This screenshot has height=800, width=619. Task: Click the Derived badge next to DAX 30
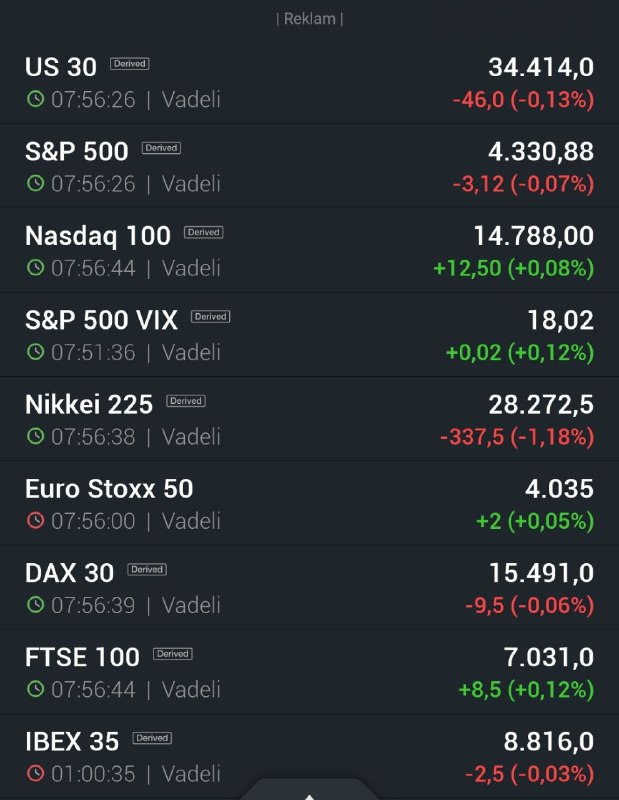coord(147,569)
